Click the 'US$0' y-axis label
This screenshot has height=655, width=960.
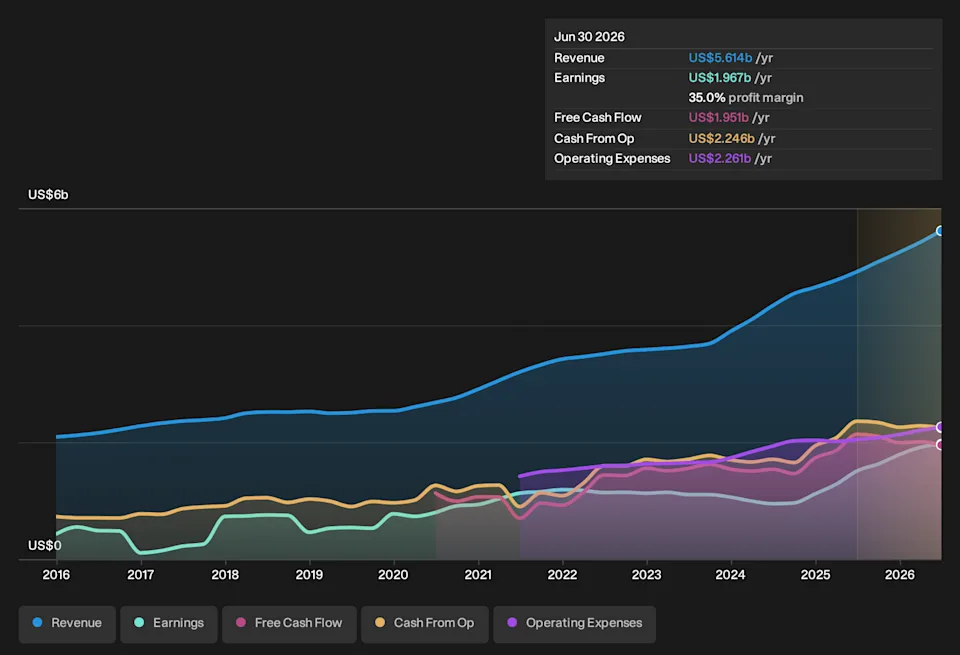[44, 545]
